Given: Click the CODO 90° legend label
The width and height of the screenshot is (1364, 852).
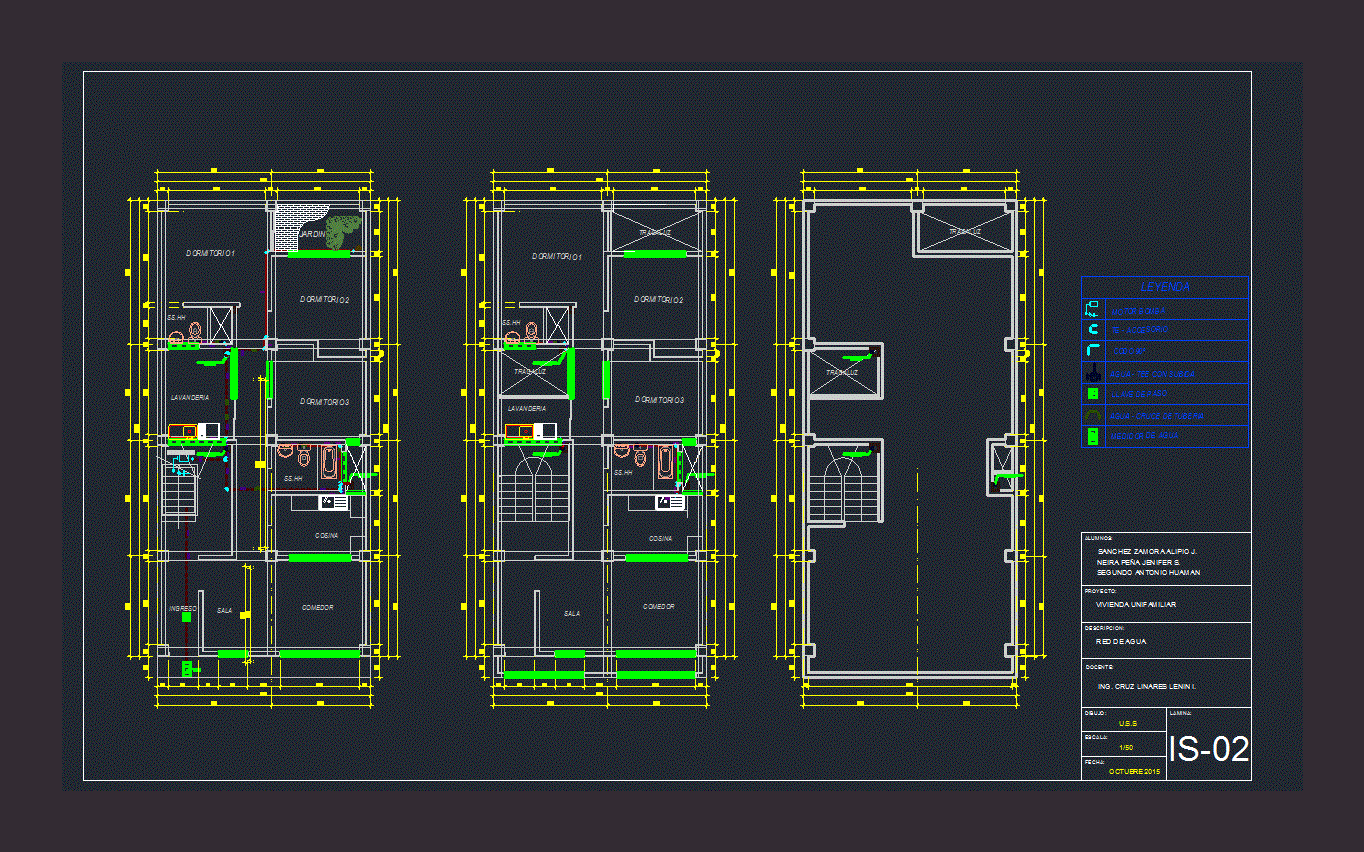Looking at the screenshot, I should coord(1129,351).
